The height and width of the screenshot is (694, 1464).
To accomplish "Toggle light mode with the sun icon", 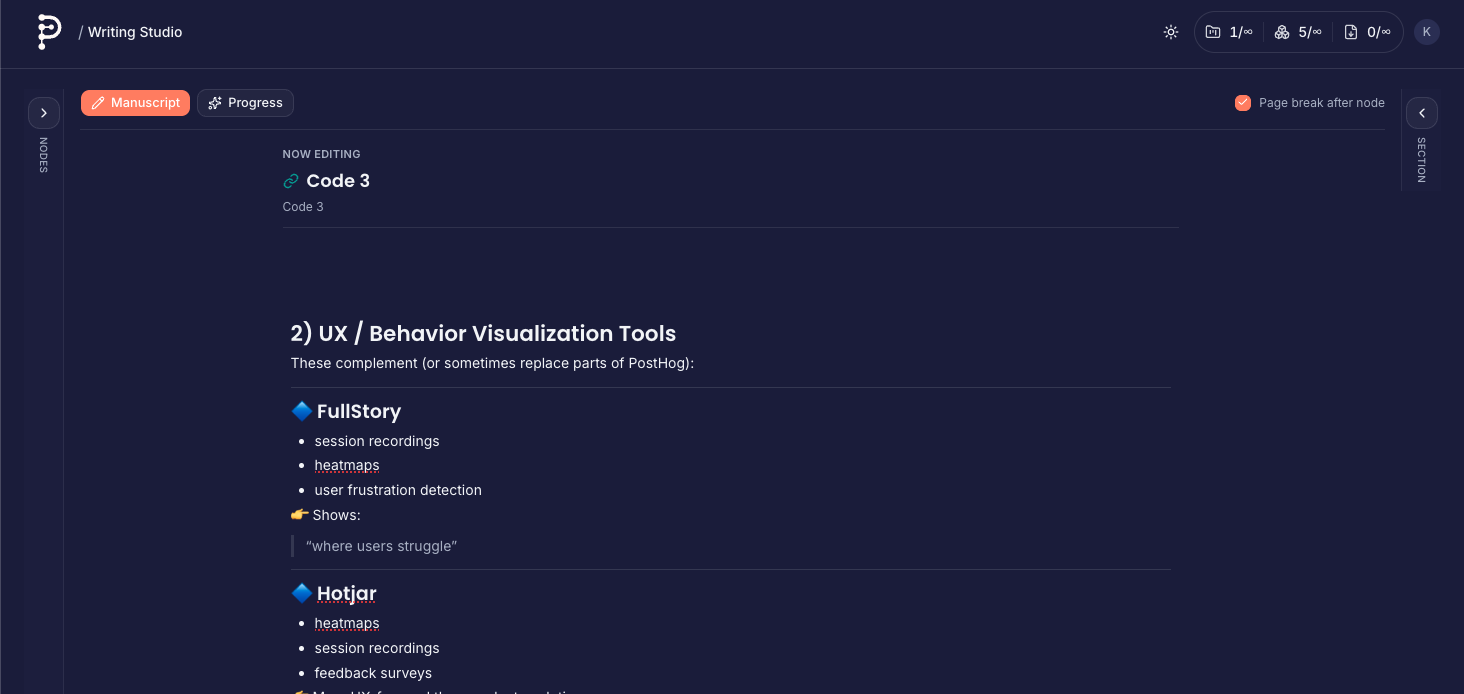I will pos(1171,32).
